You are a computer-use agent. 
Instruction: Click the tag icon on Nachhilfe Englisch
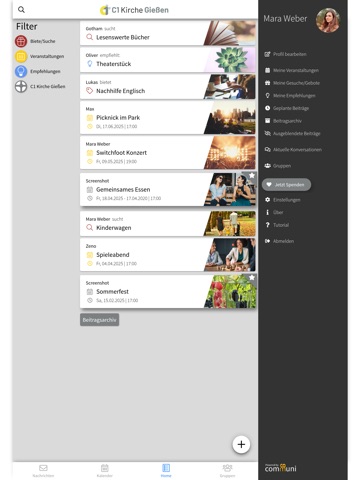pyautogui.click(x=89, y=91)
